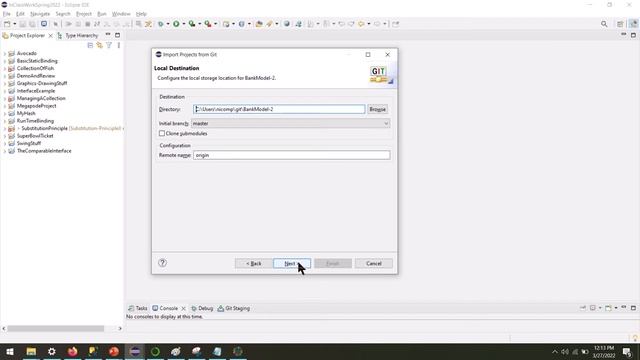Switch to the Git Staging tab
640x360 pixels.
coord(233,308)
